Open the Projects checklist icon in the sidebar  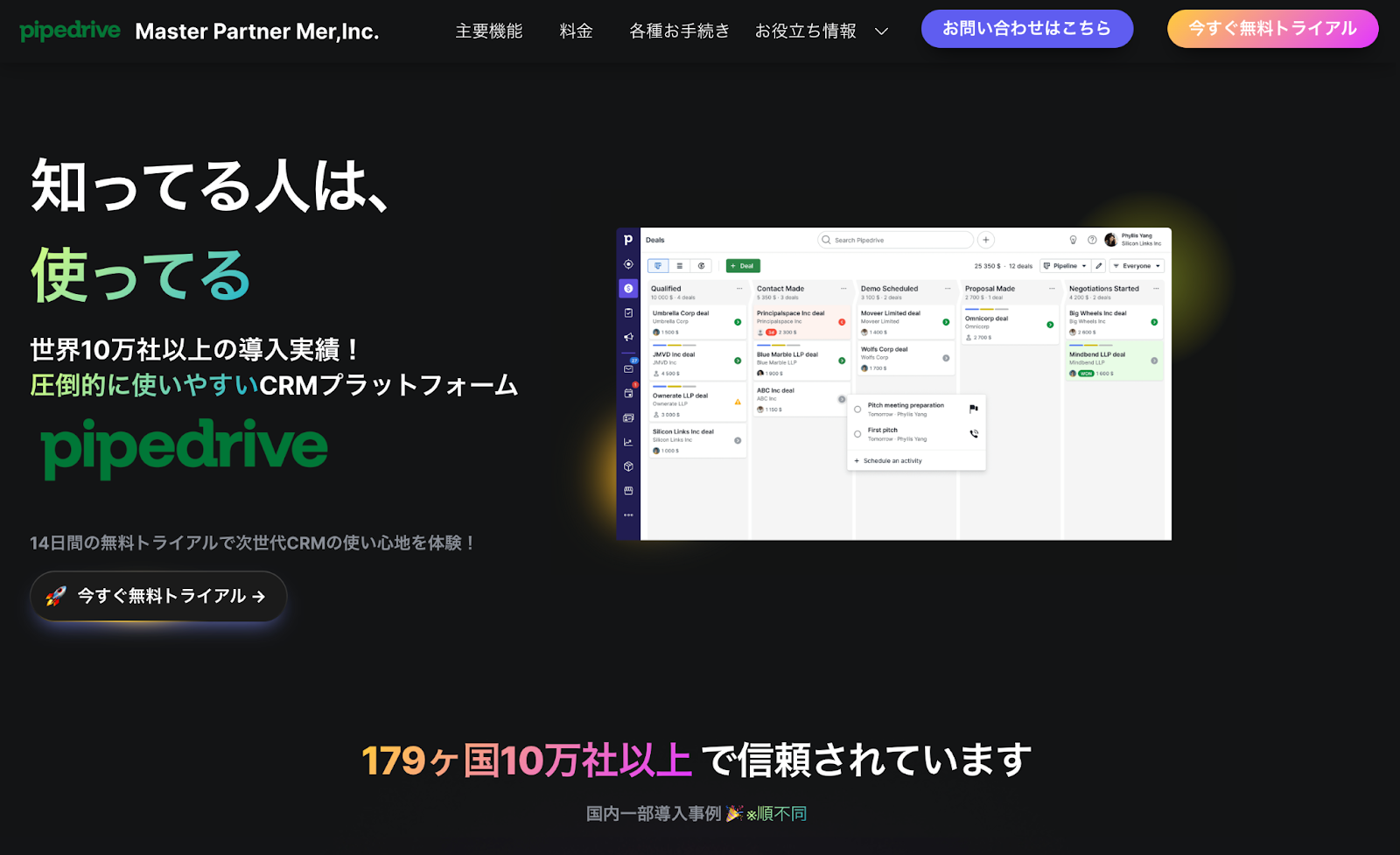[628, 312]
